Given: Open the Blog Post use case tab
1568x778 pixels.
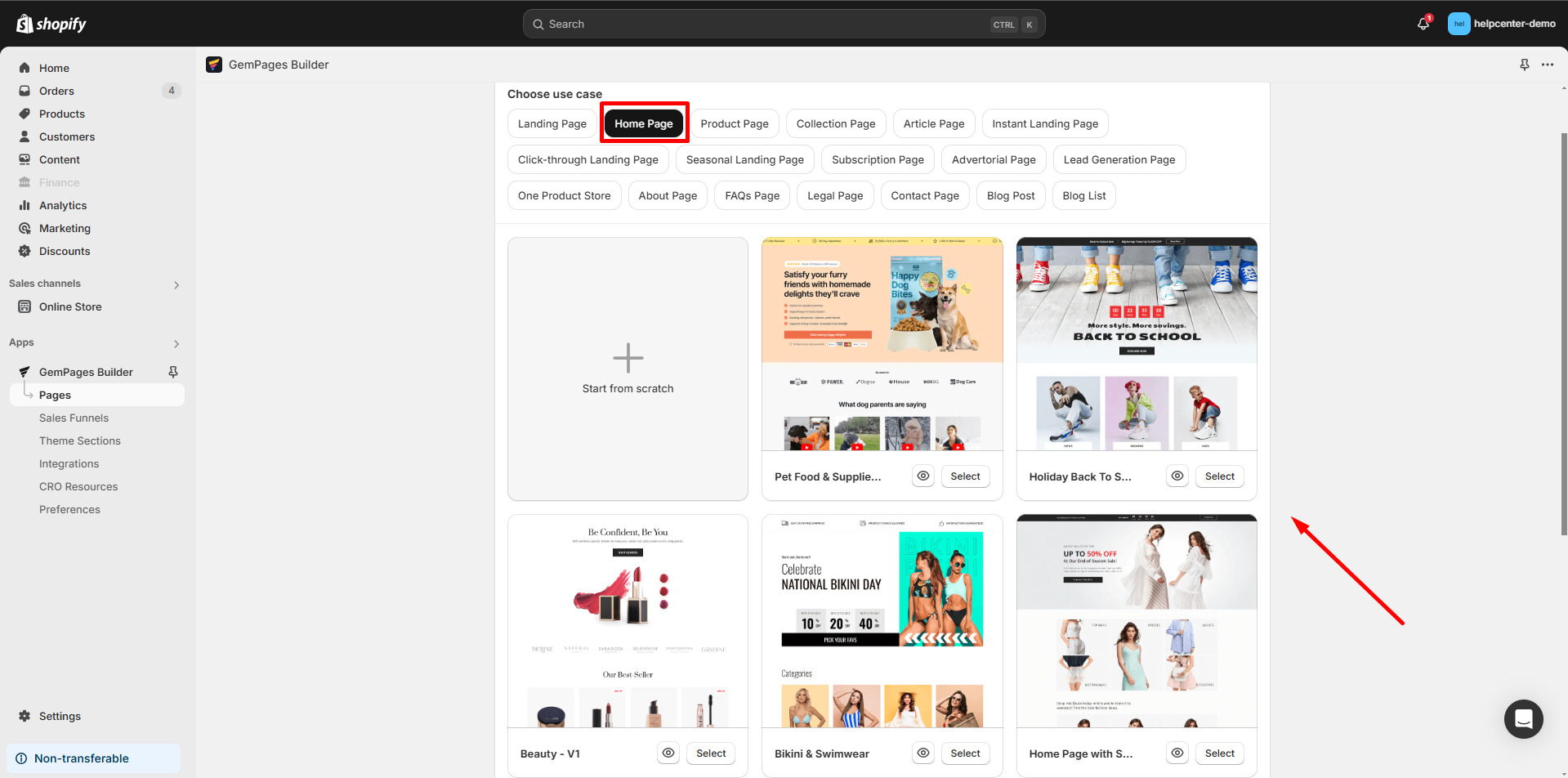Looking at the screenshot, I should pos(1010,195).
